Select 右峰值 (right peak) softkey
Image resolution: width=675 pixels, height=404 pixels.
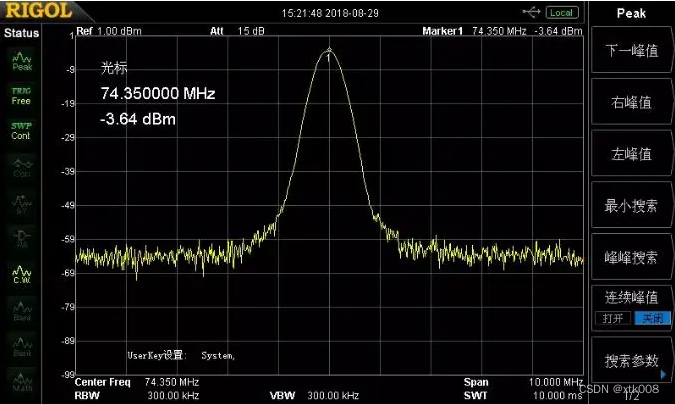click(x=631, y=102)
